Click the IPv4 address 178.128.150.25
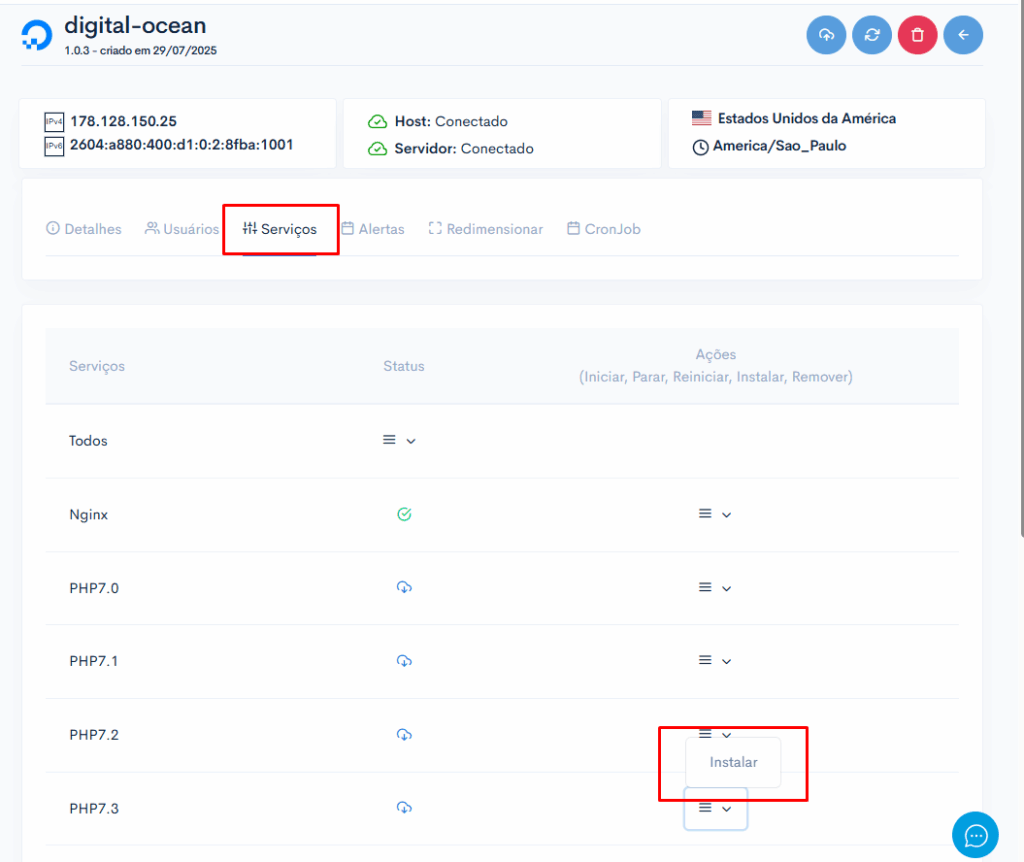The width and height of the screenshot is (1024, 862). pyautogui.click(x=123, y=121)
